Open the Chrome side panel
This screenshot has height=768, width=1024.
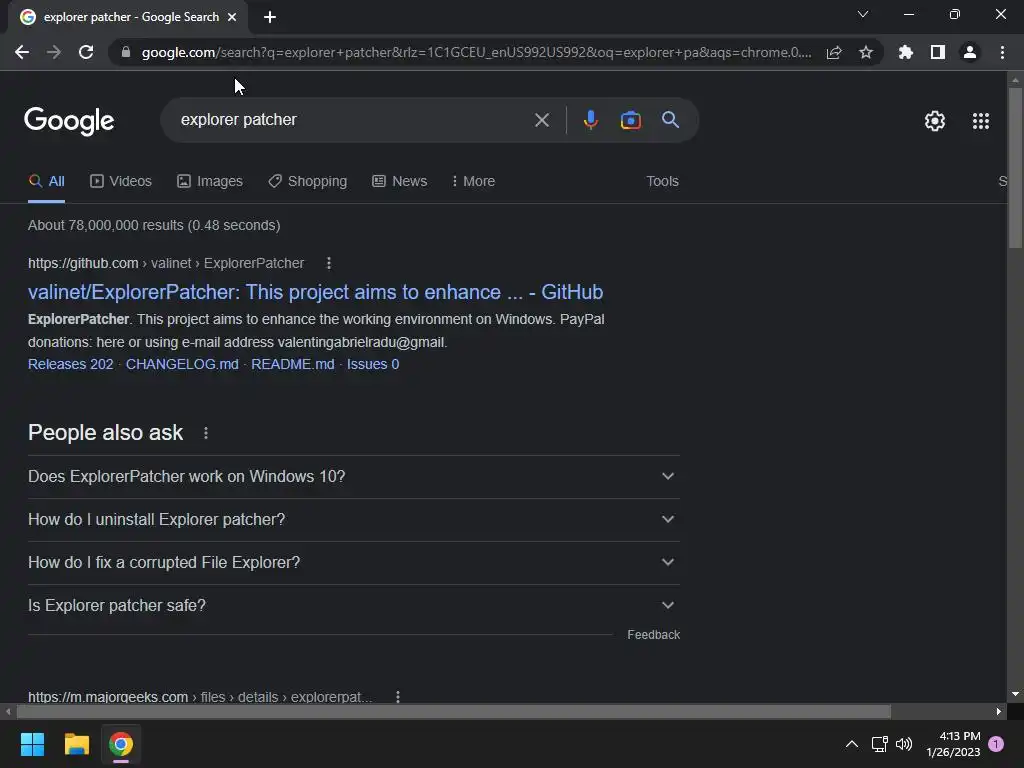[938, 52]
